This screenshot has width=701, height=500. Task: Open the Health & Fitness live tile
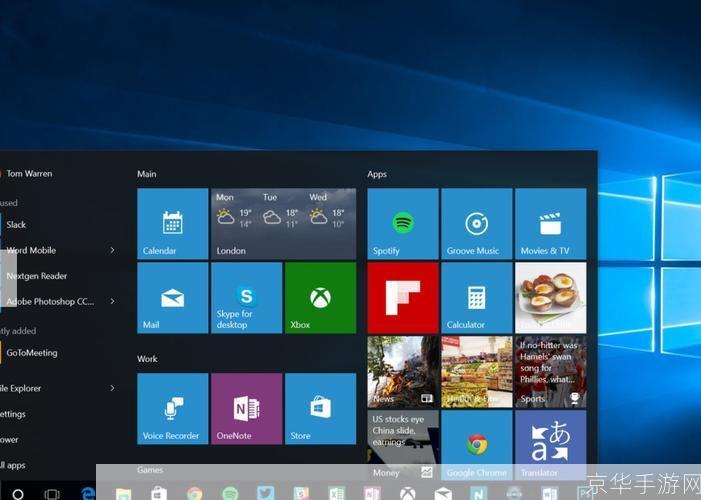(x=477, y=372)
